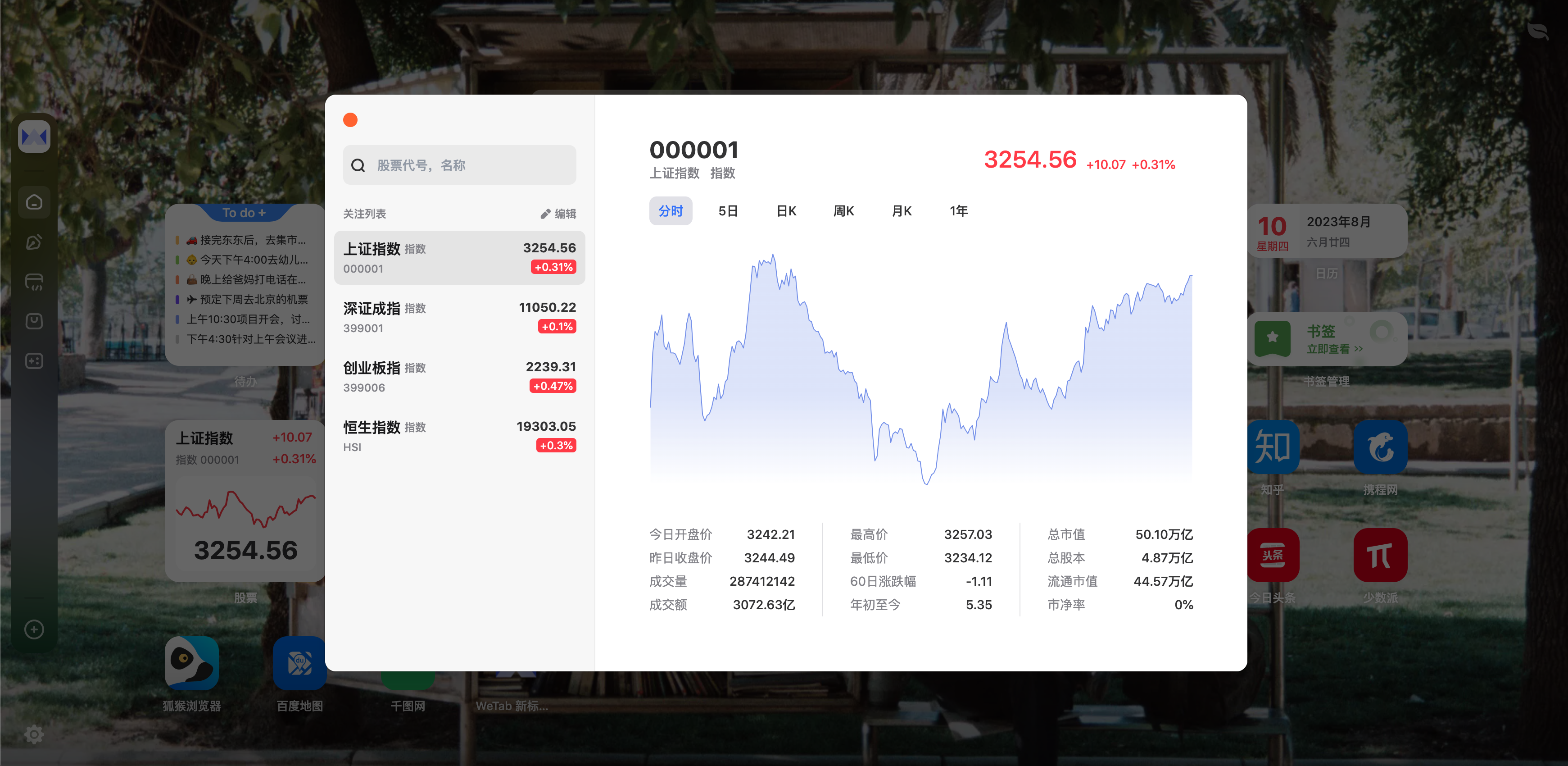Select the 月K chart tab
The height and width of the screenshot is (766, 1568).
pos(901,211)
